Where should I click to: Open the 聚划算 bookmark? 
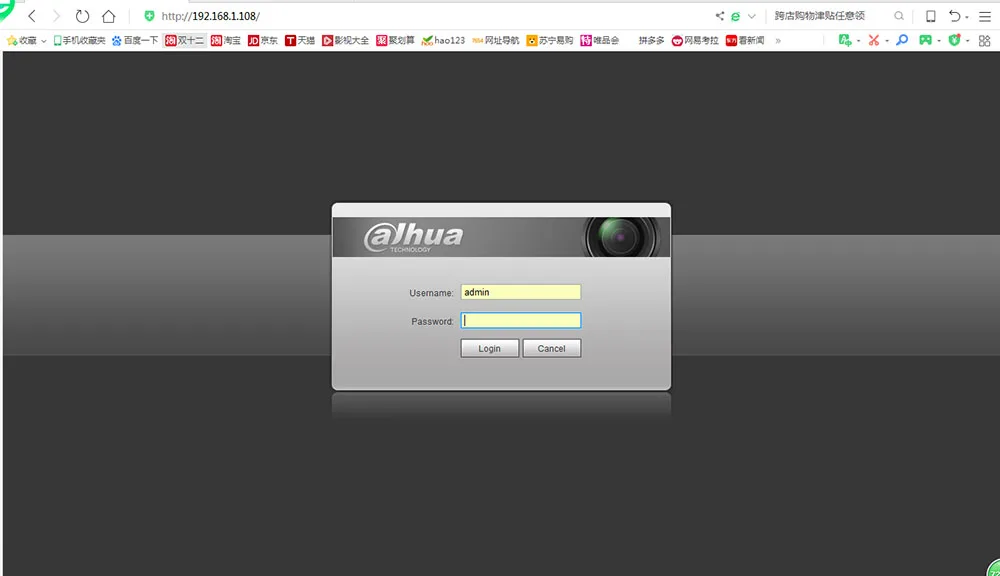395,40
